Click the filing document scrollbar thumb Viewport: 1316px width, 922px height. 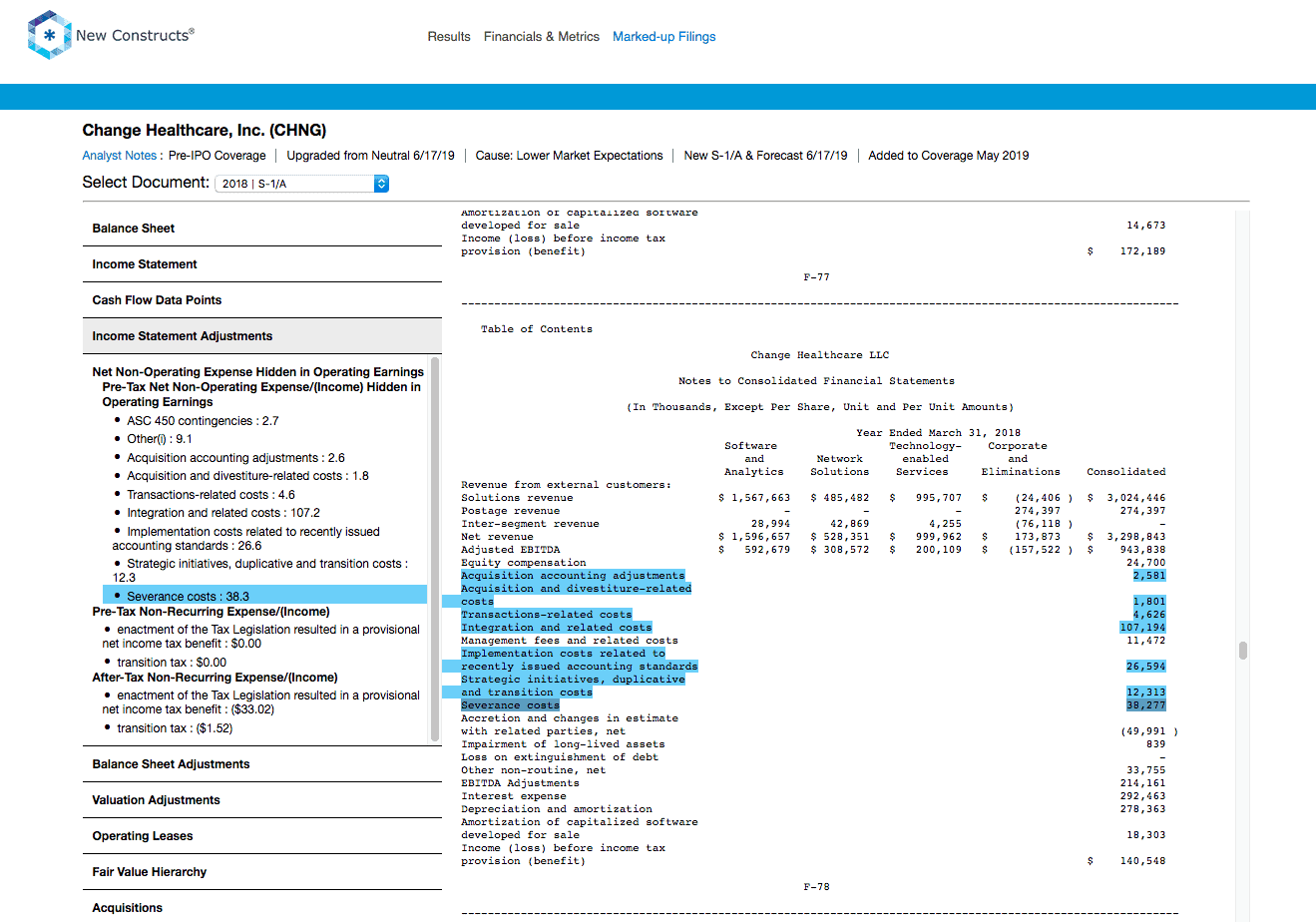(x=1242, y=651)
